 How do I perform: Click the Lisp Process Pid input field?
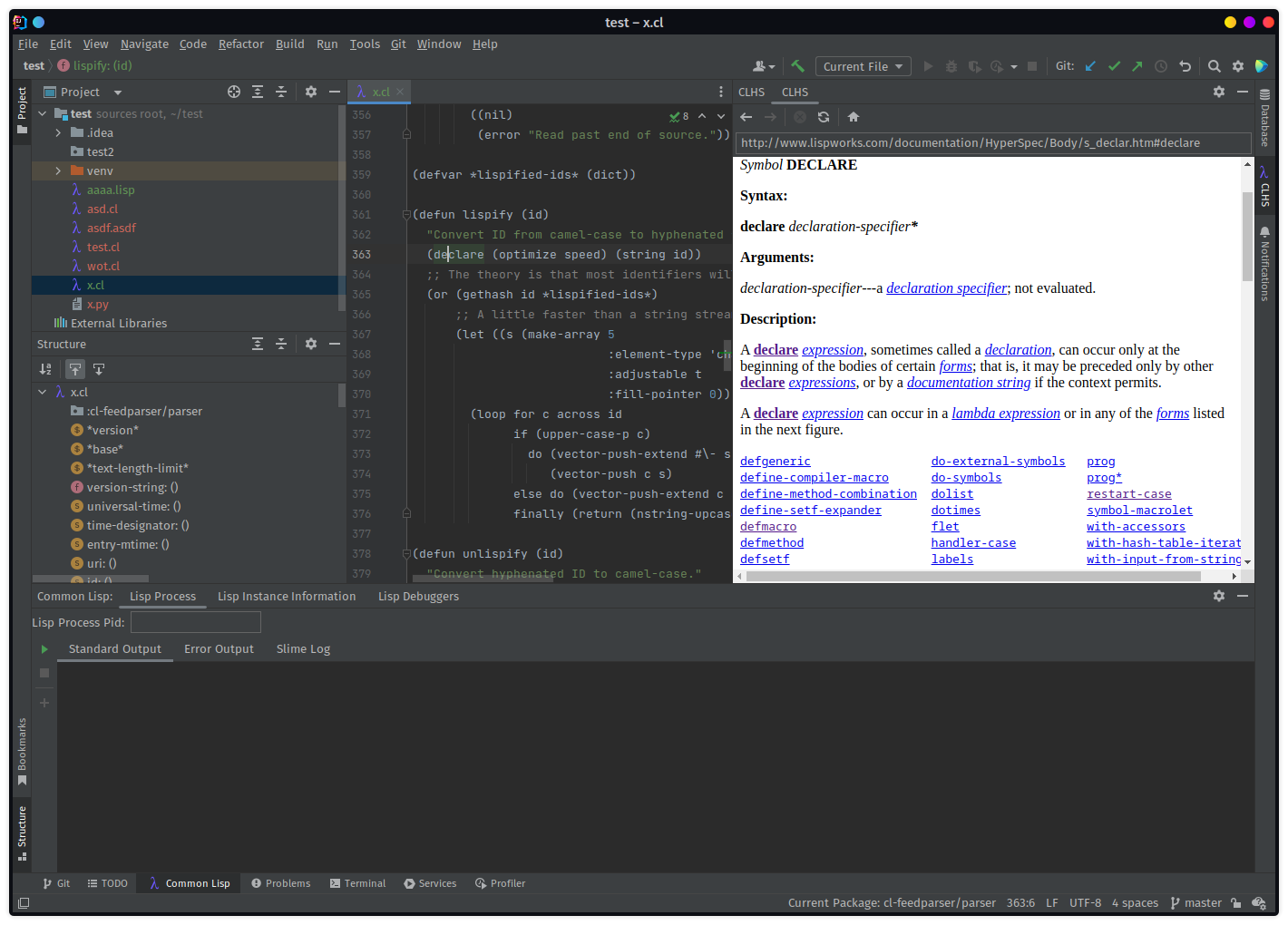(x=196, y=622)
